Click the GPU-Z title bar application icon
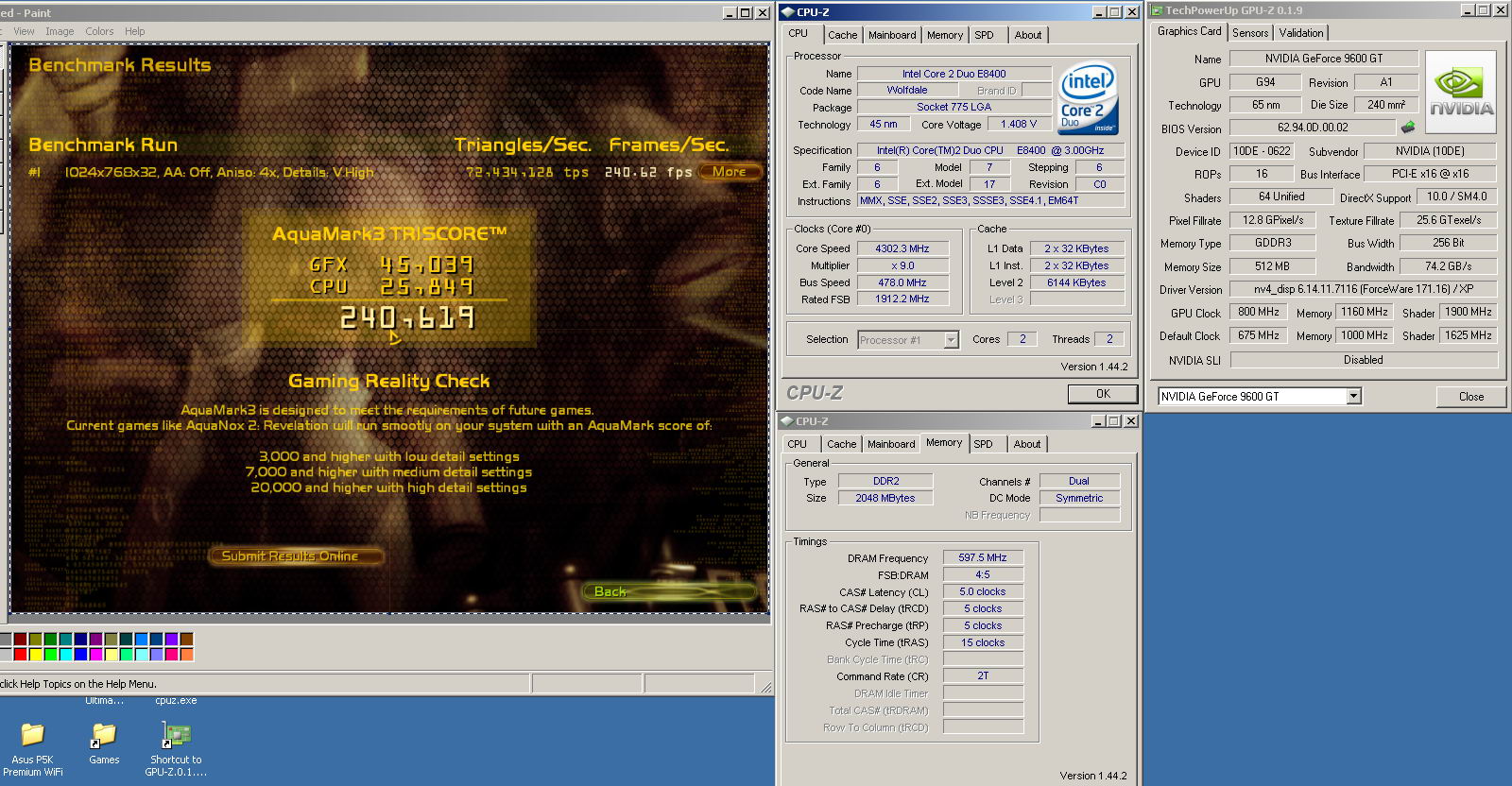Screen dimensions: 1512x786 [1157, 10]
